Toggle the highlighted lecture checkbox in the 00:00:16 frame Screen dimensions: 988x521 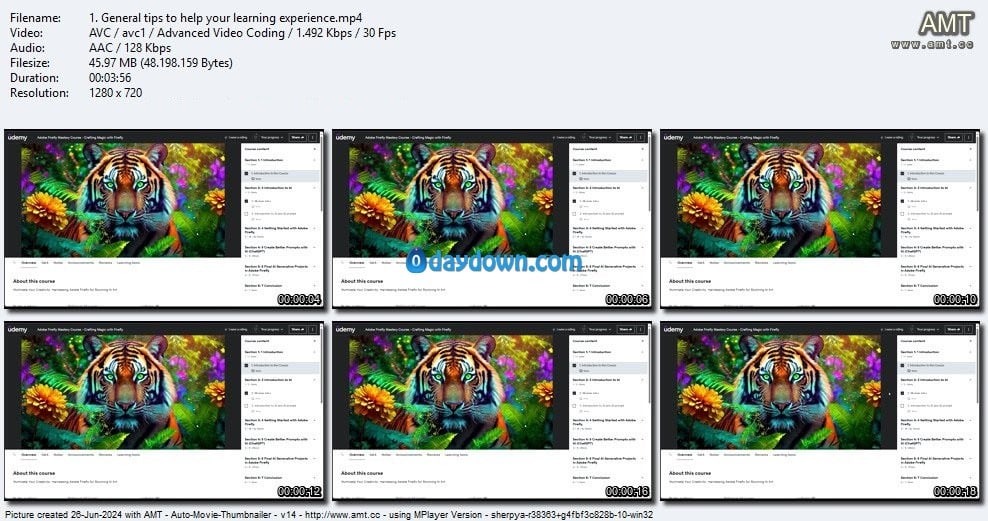click(x=575, y=366)
